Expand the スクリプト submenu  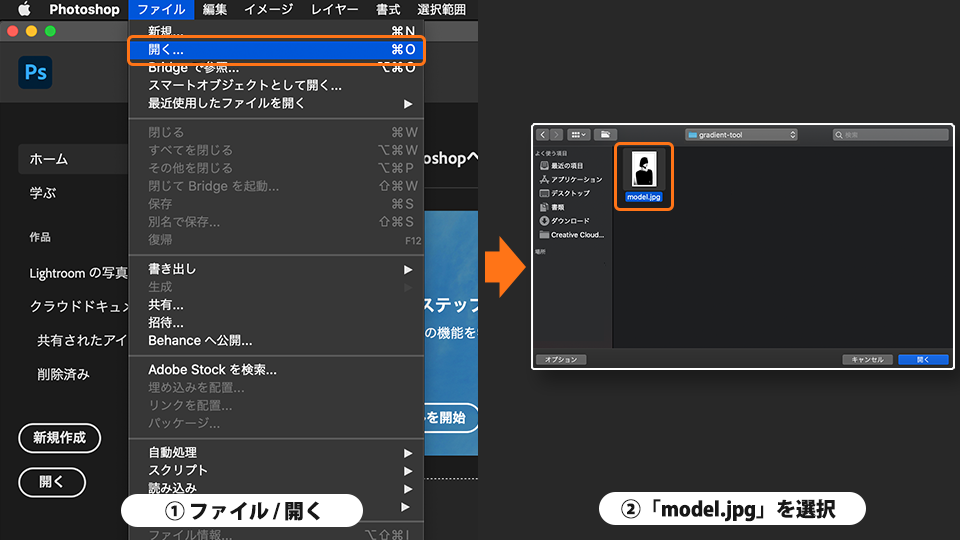click(276, 470)
